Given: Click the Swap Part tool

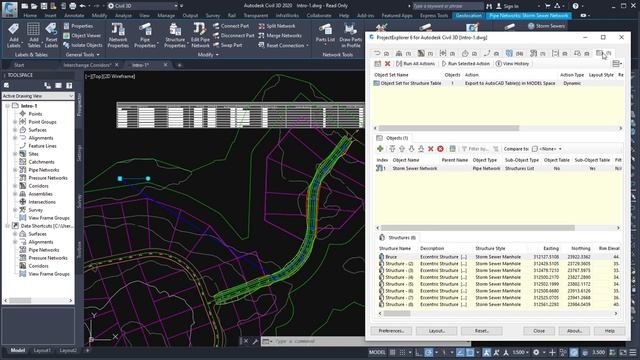Looking at the screenshot, I should click(227, 45).
